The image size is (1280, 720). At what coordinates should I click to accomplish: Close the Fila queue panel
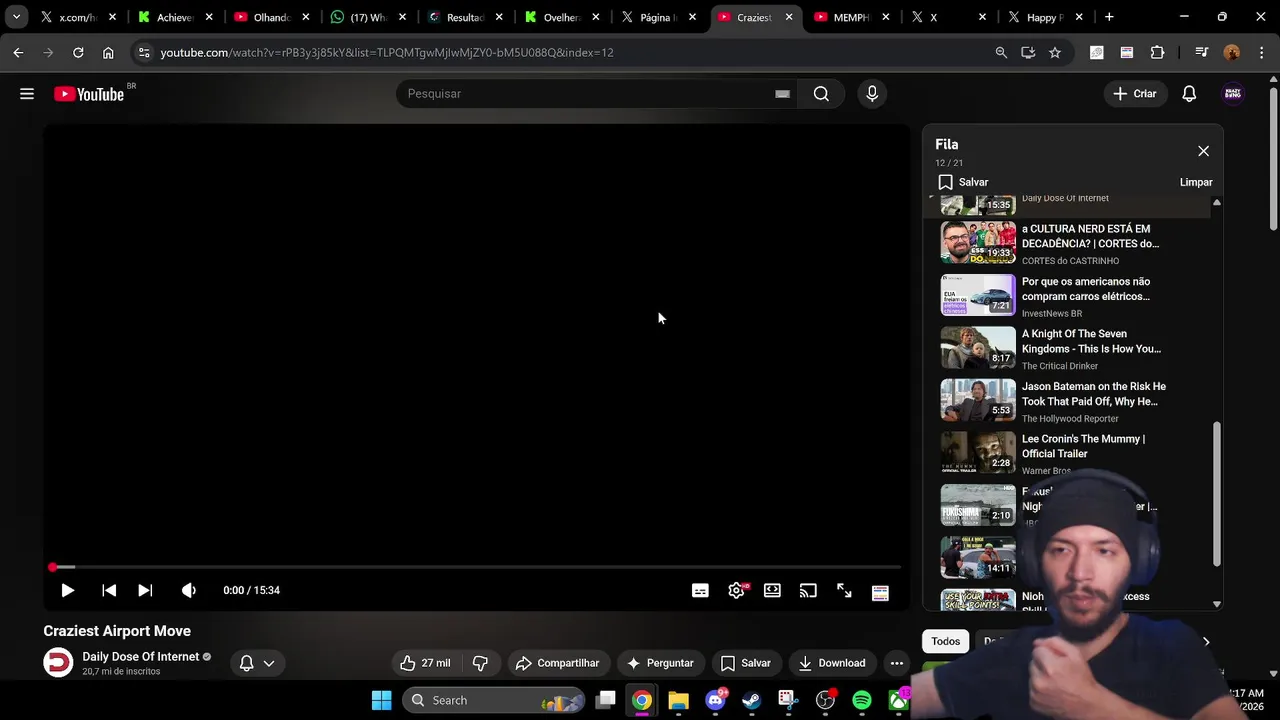[x=1203, y=151]
